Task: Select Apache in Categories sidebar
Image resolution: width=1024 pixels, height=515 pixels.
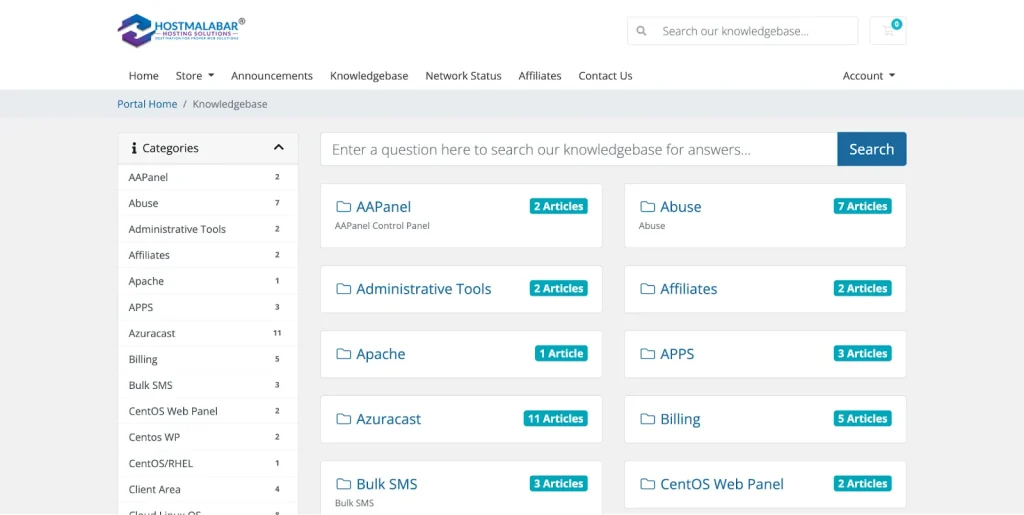Action: pos(208,281)
